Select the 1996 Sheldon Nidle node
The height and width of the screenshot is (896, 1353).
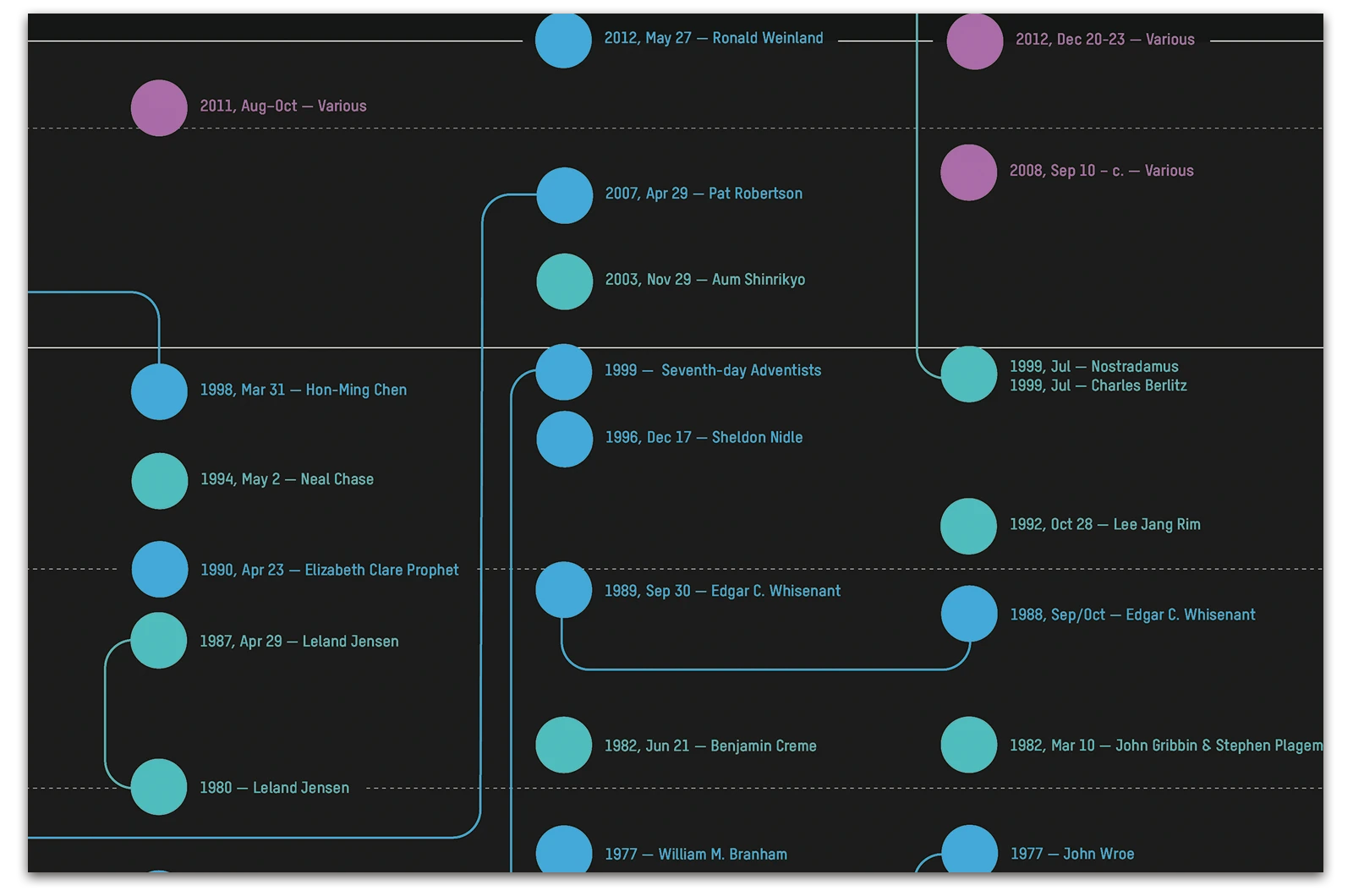(x=564, y=439)
